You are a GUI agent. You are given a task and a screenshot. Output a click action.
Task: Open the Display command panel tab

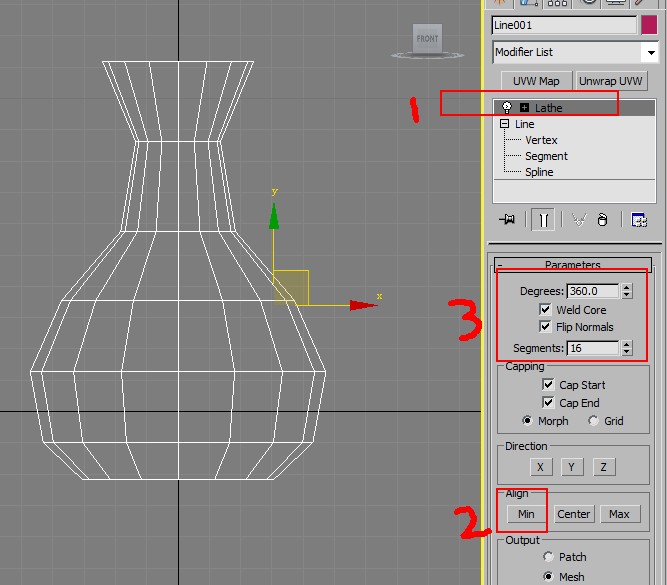615,3
